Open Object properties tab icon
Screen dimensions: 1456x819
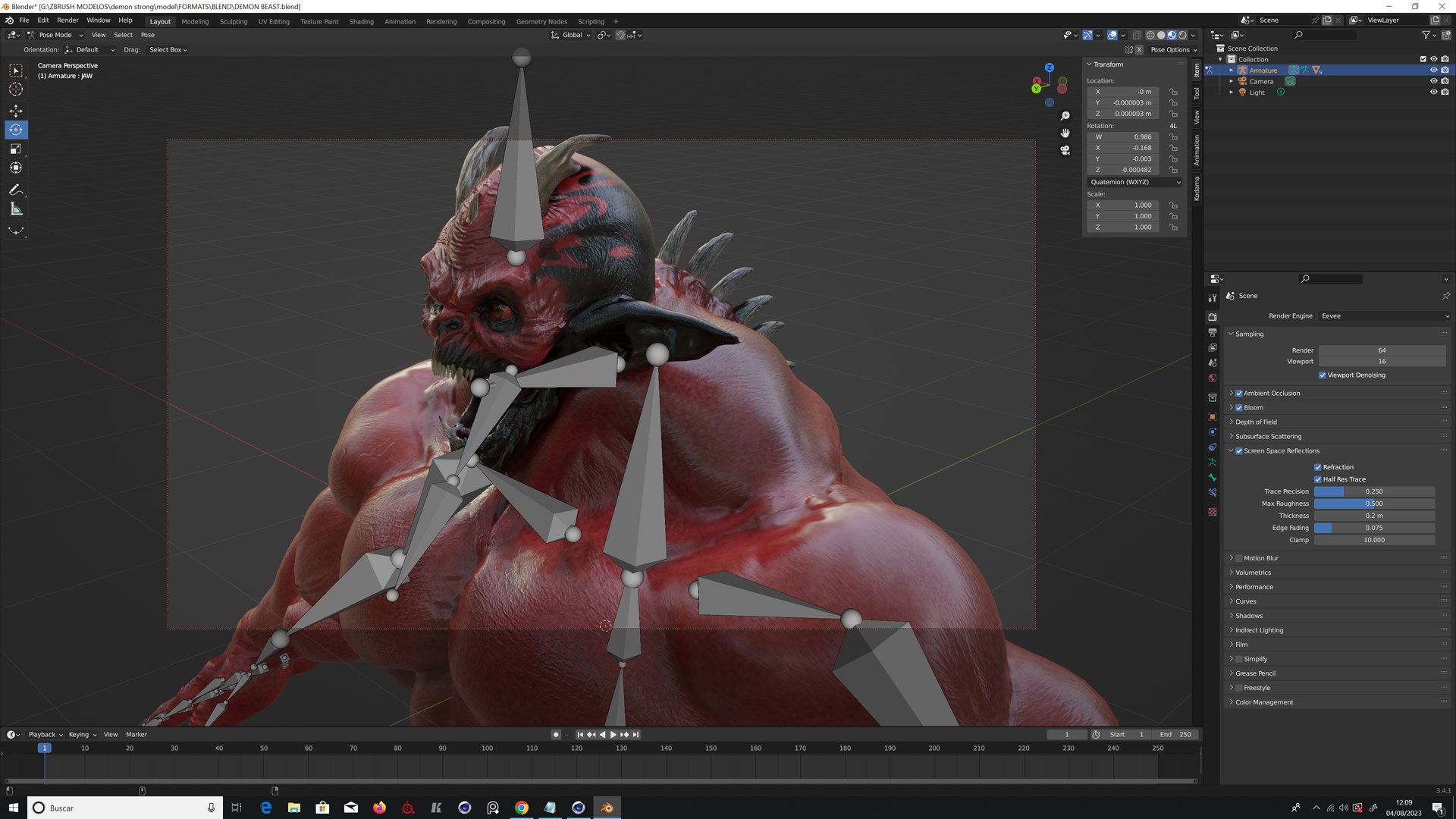click(1213, 416)
